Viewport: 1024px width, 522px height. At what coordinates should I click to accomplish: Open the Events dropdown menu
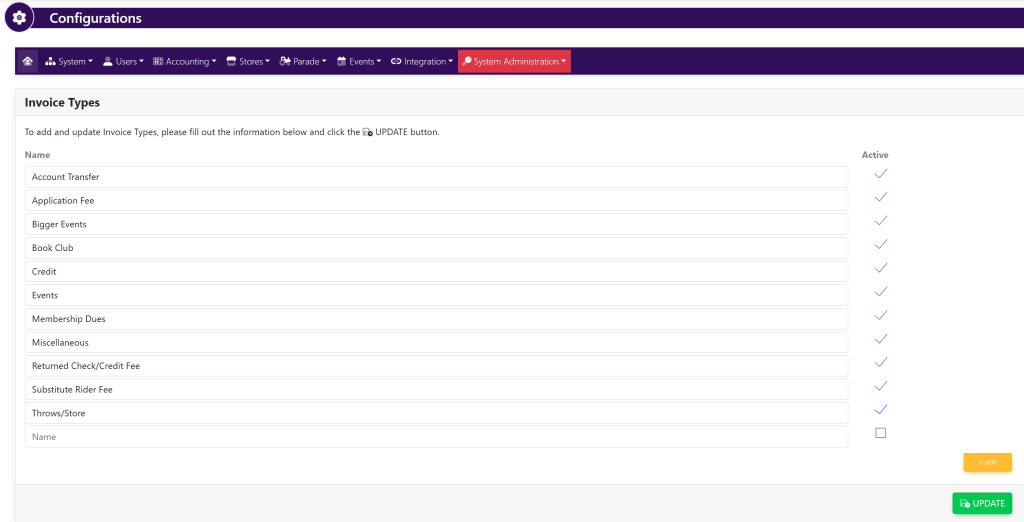tap(360, 62)
